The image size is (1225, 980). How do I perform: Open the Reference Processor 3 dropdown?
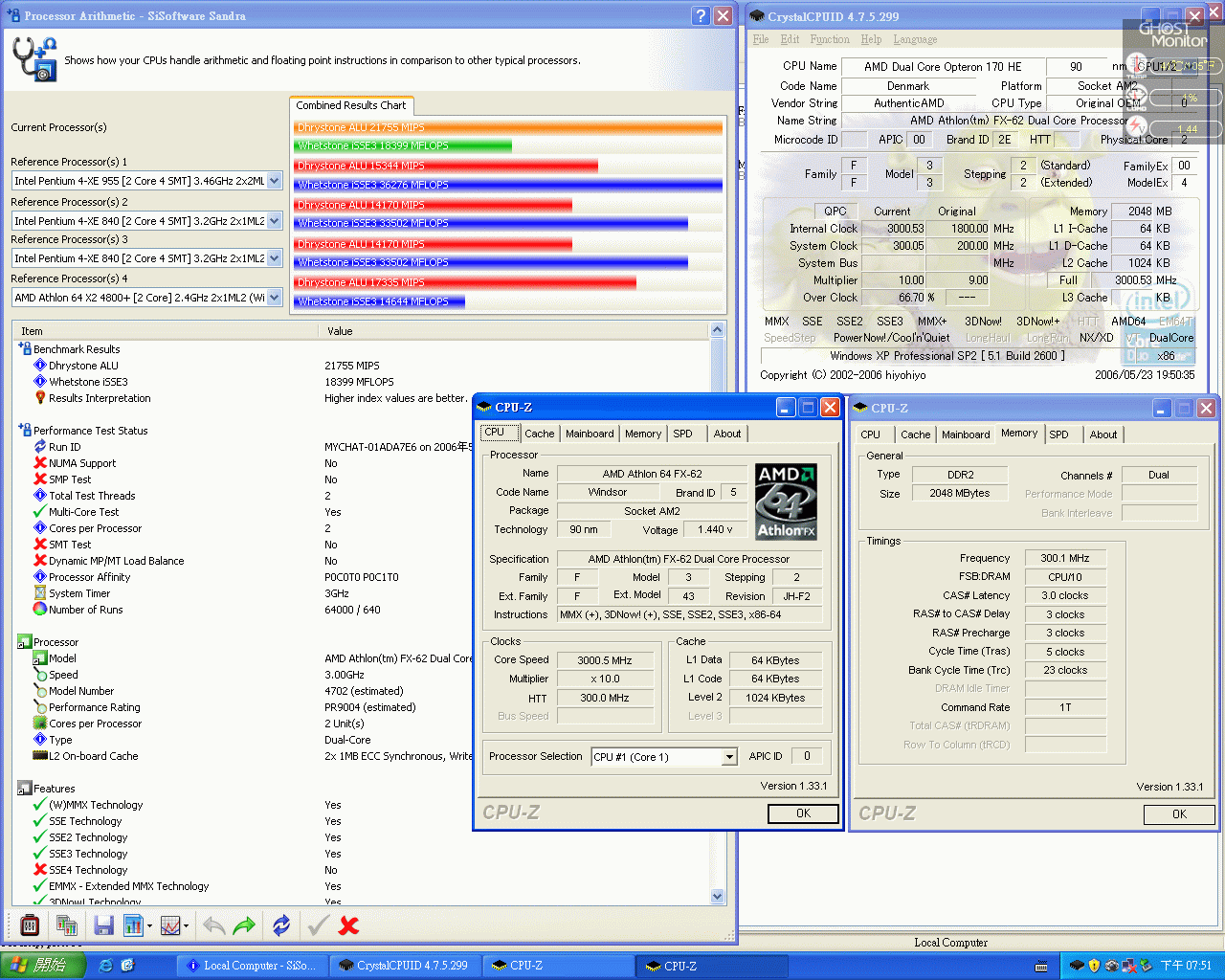275,258
